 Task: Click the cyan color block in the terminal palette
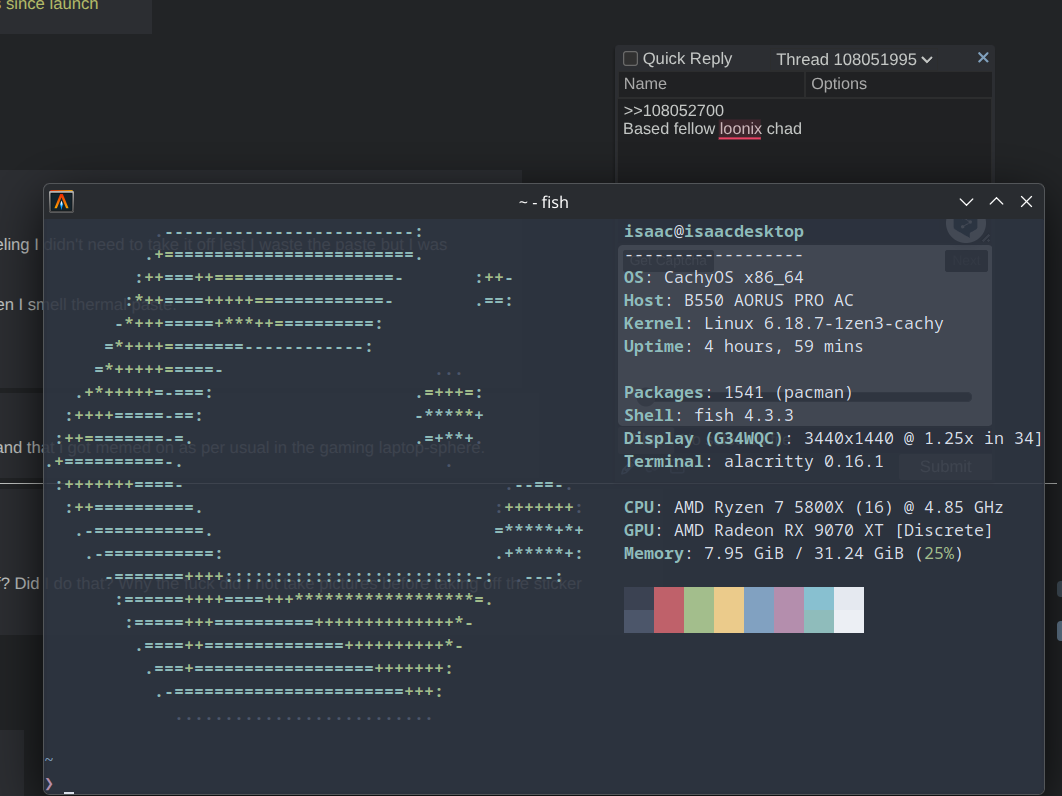click(819, 610)
